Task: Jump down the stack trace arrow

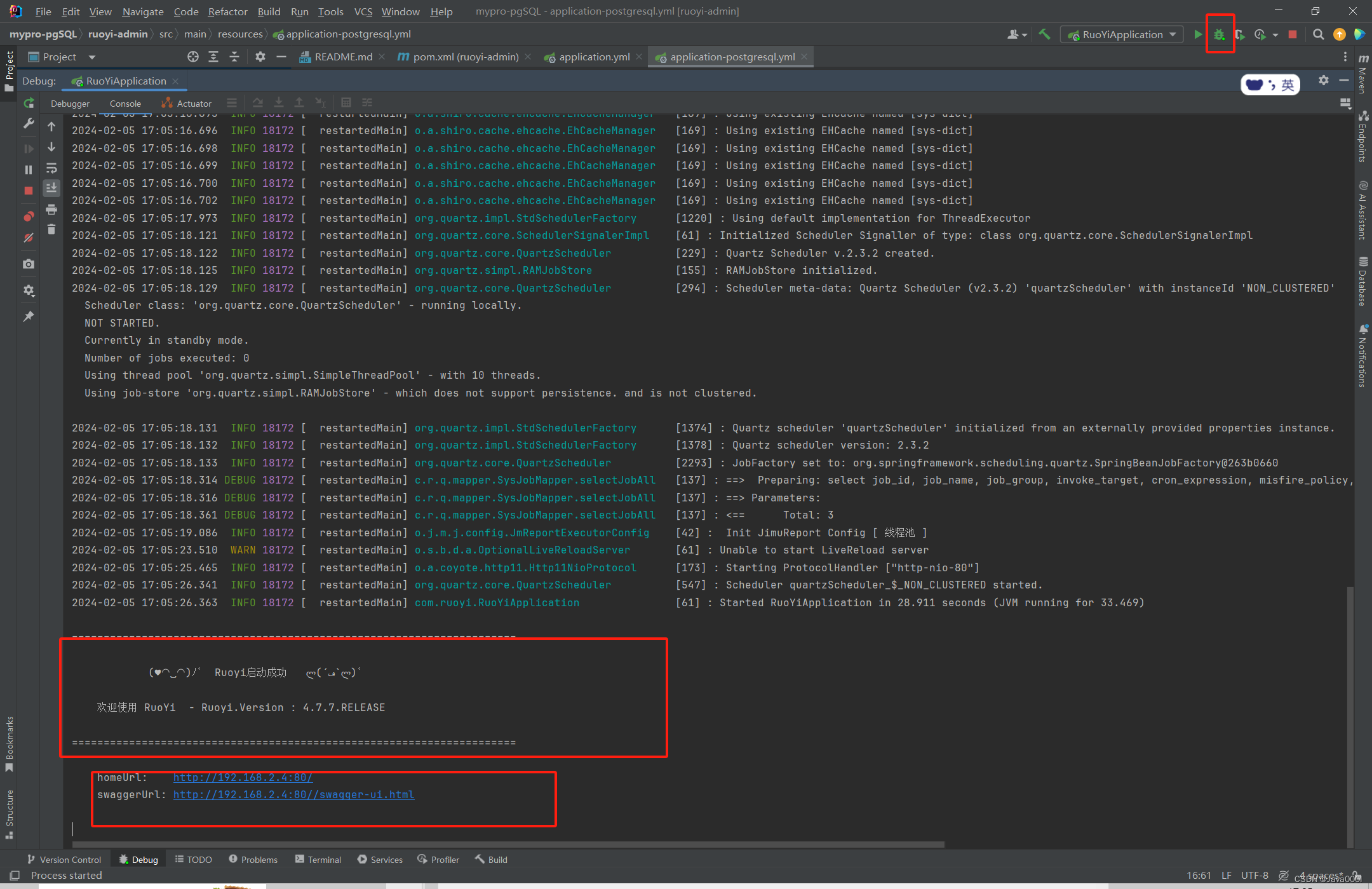Action: coord(51,147)
